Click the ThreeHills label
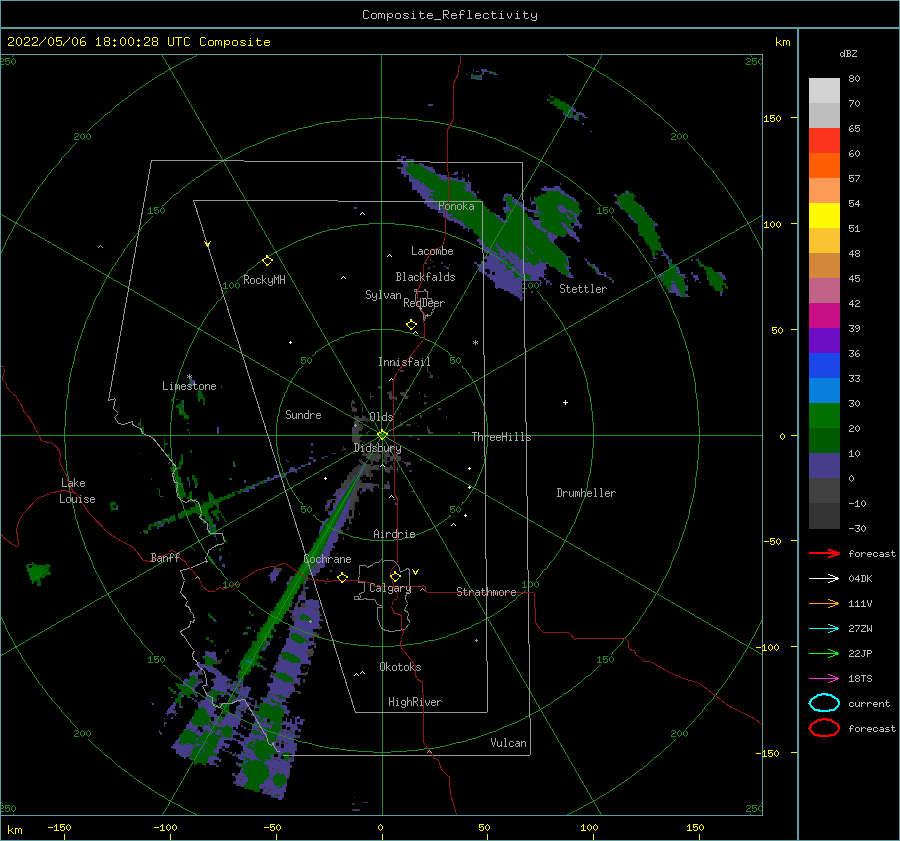The width and height of the screenshot is (900, 841). click(501, 437)
